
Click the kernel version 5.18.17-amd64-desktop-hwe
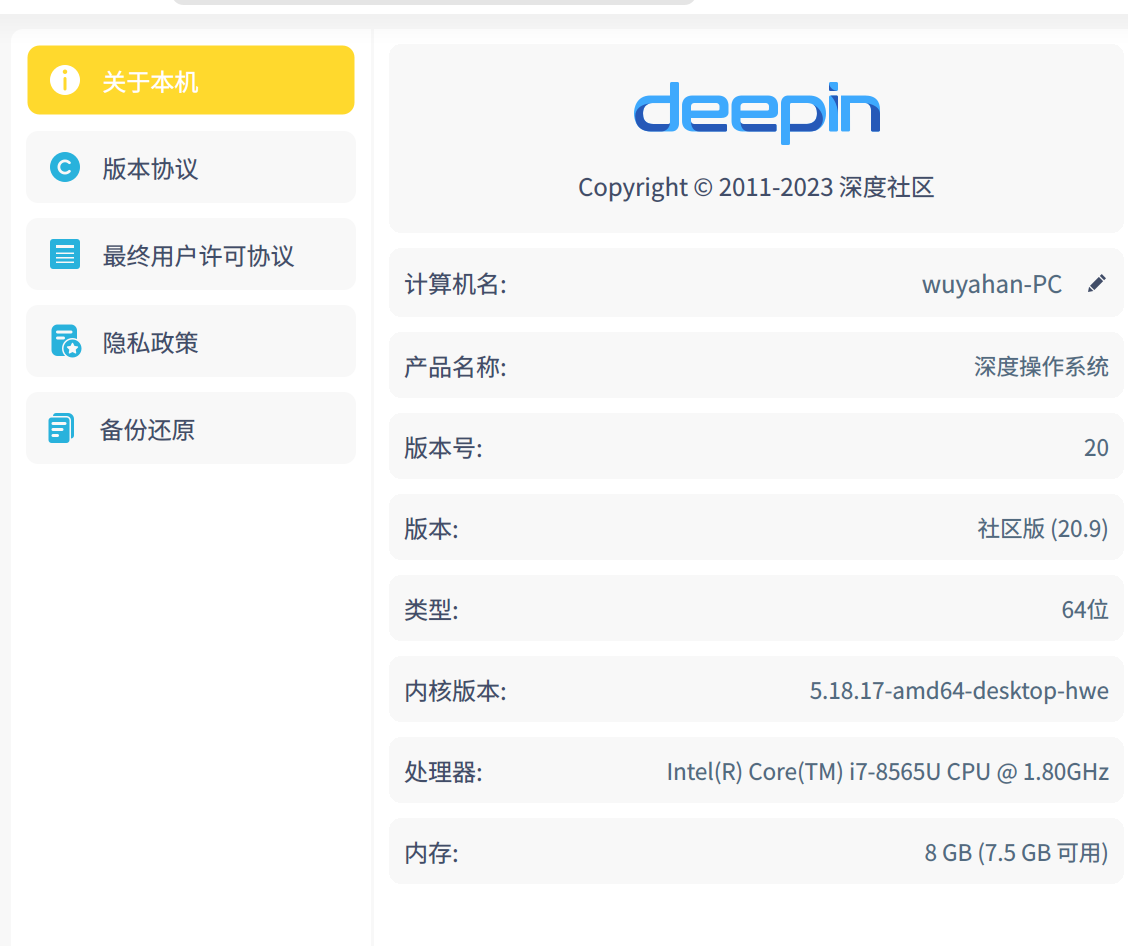click(959, 691)
